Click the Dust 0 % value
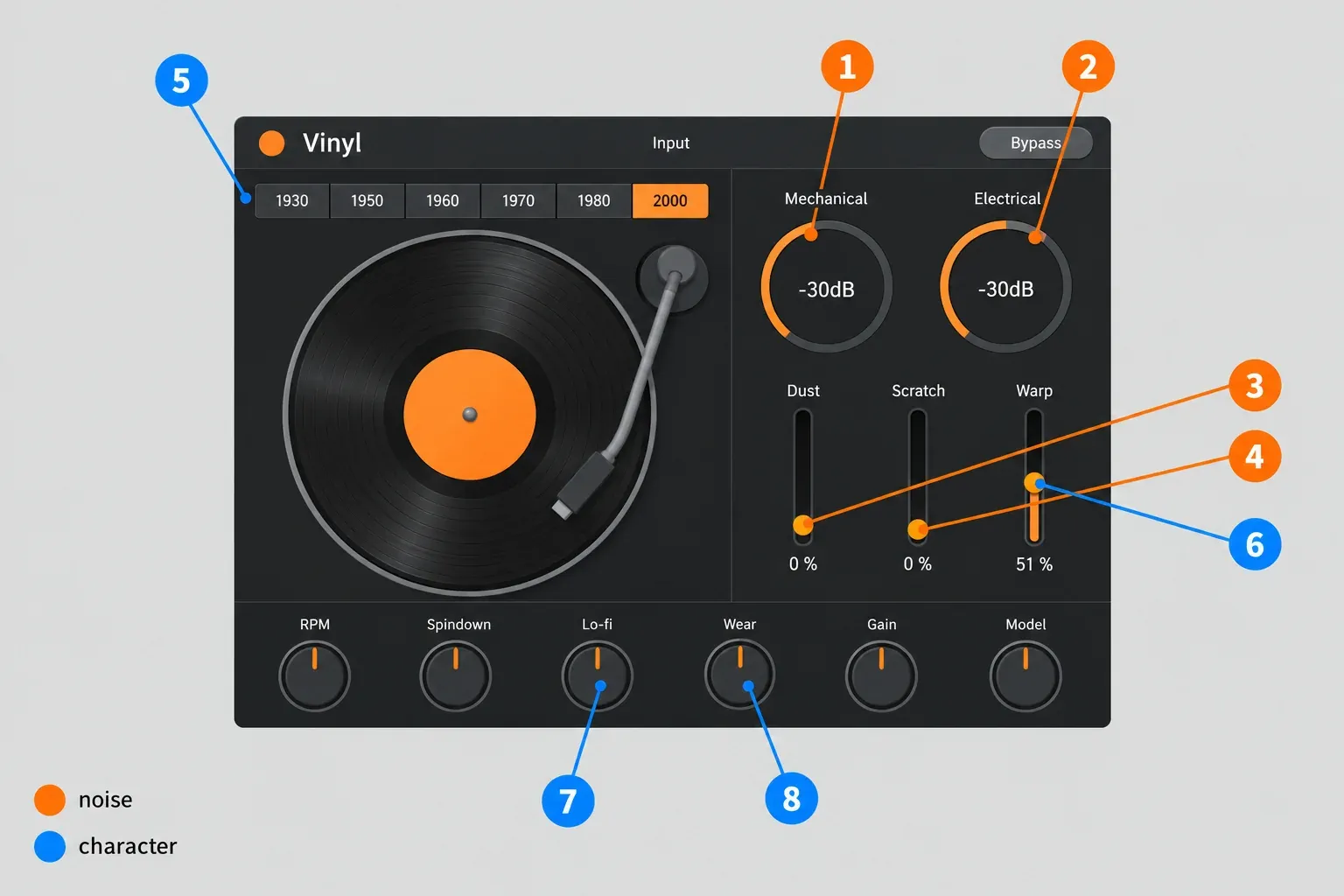Image resolution: width=1344 pixels, height=896 pixels. [x=803, y=564]
